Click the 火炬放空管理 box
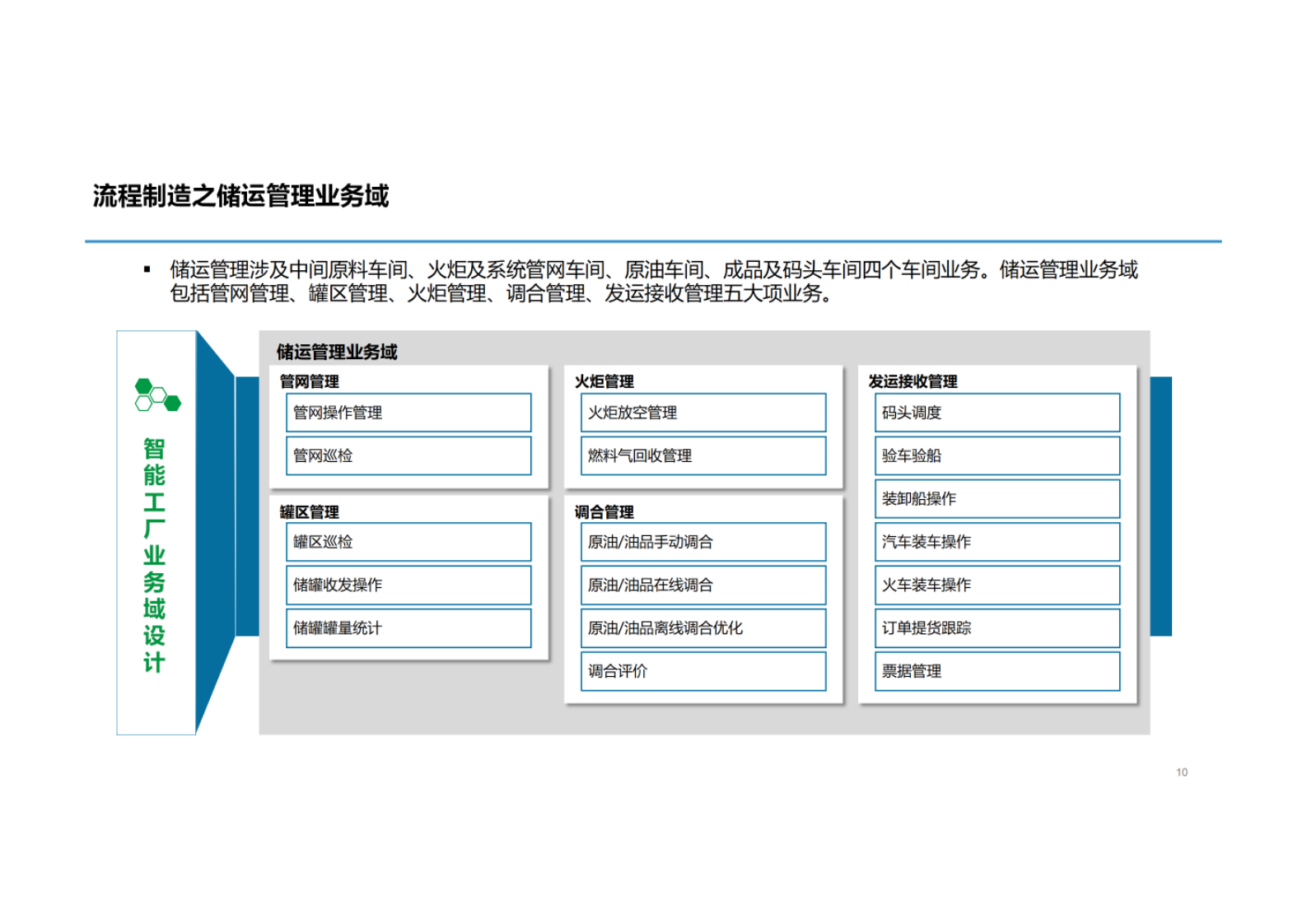Screen dimensions: 1307x924 coord(703,413)
